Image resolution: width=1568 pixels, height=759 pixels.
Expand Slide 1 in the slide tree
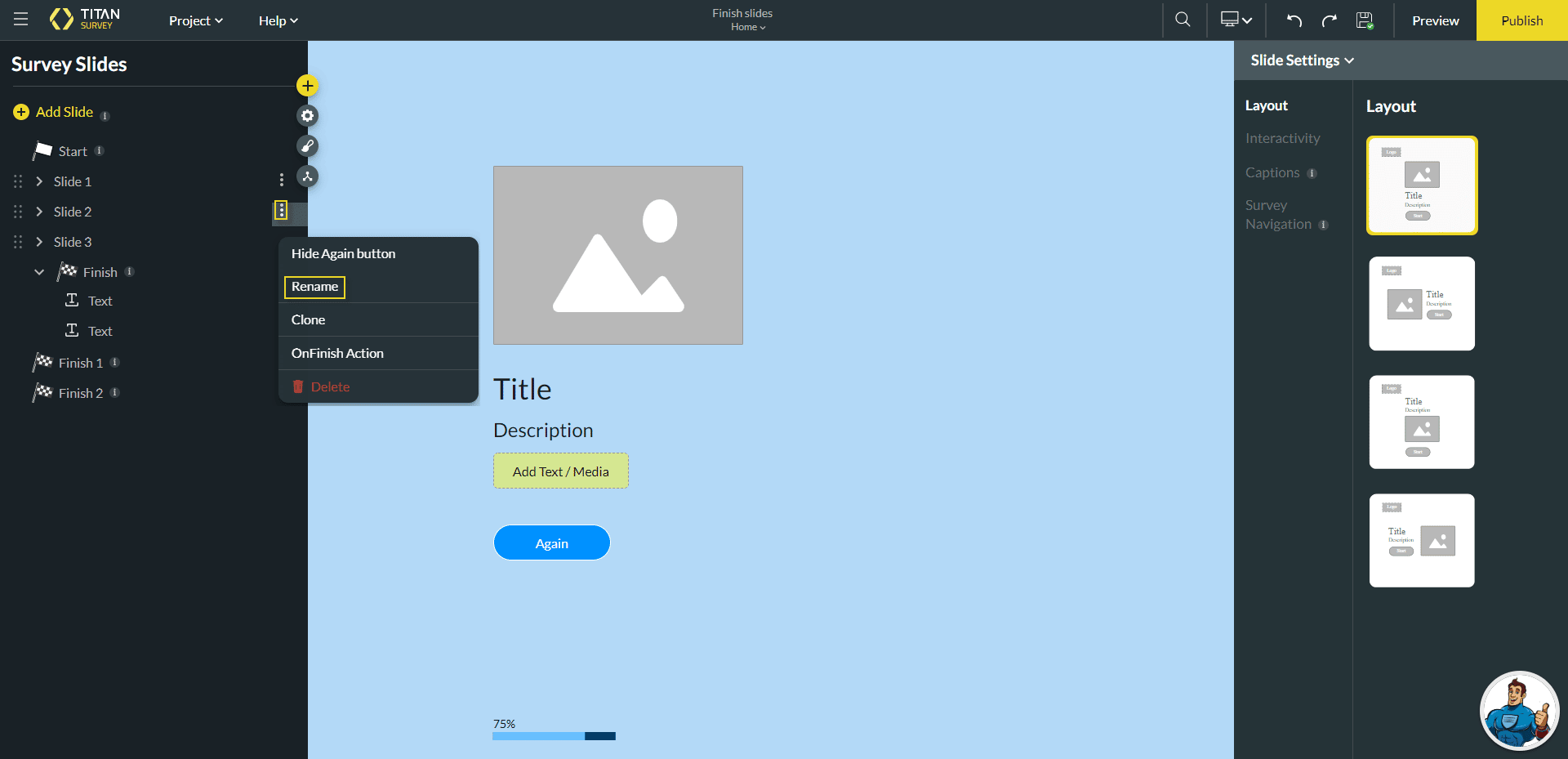(x=38, y=181)
